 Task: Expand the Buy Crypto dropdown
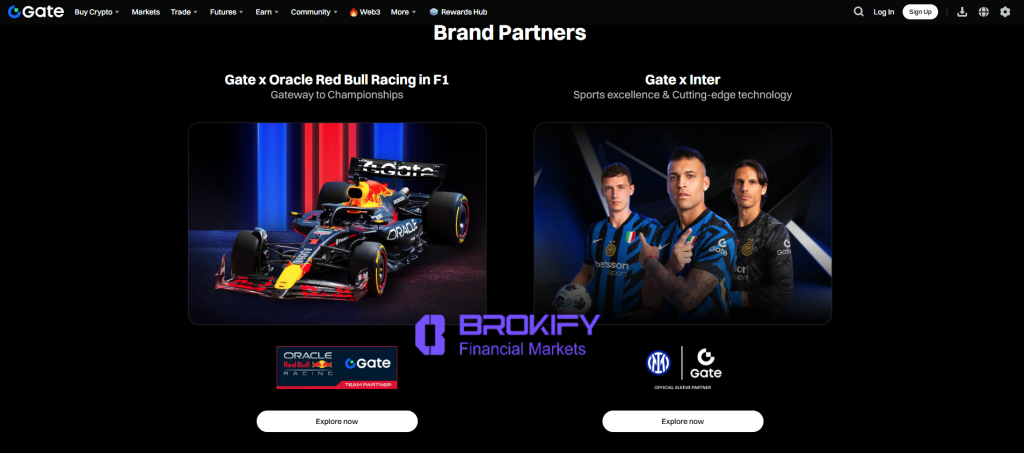97,12
